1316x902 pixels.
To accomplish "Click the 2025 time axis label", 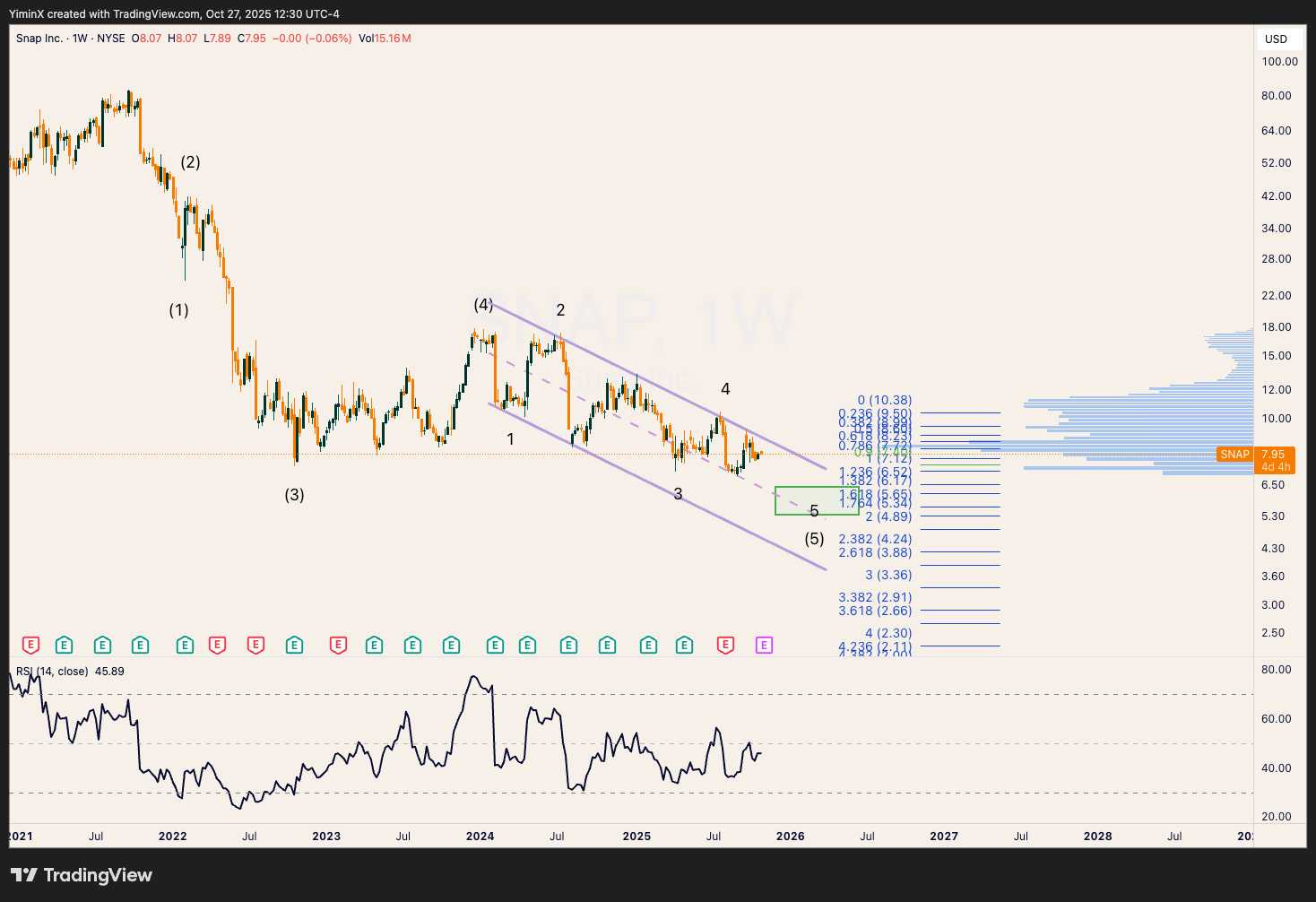I will pos(636,837).
